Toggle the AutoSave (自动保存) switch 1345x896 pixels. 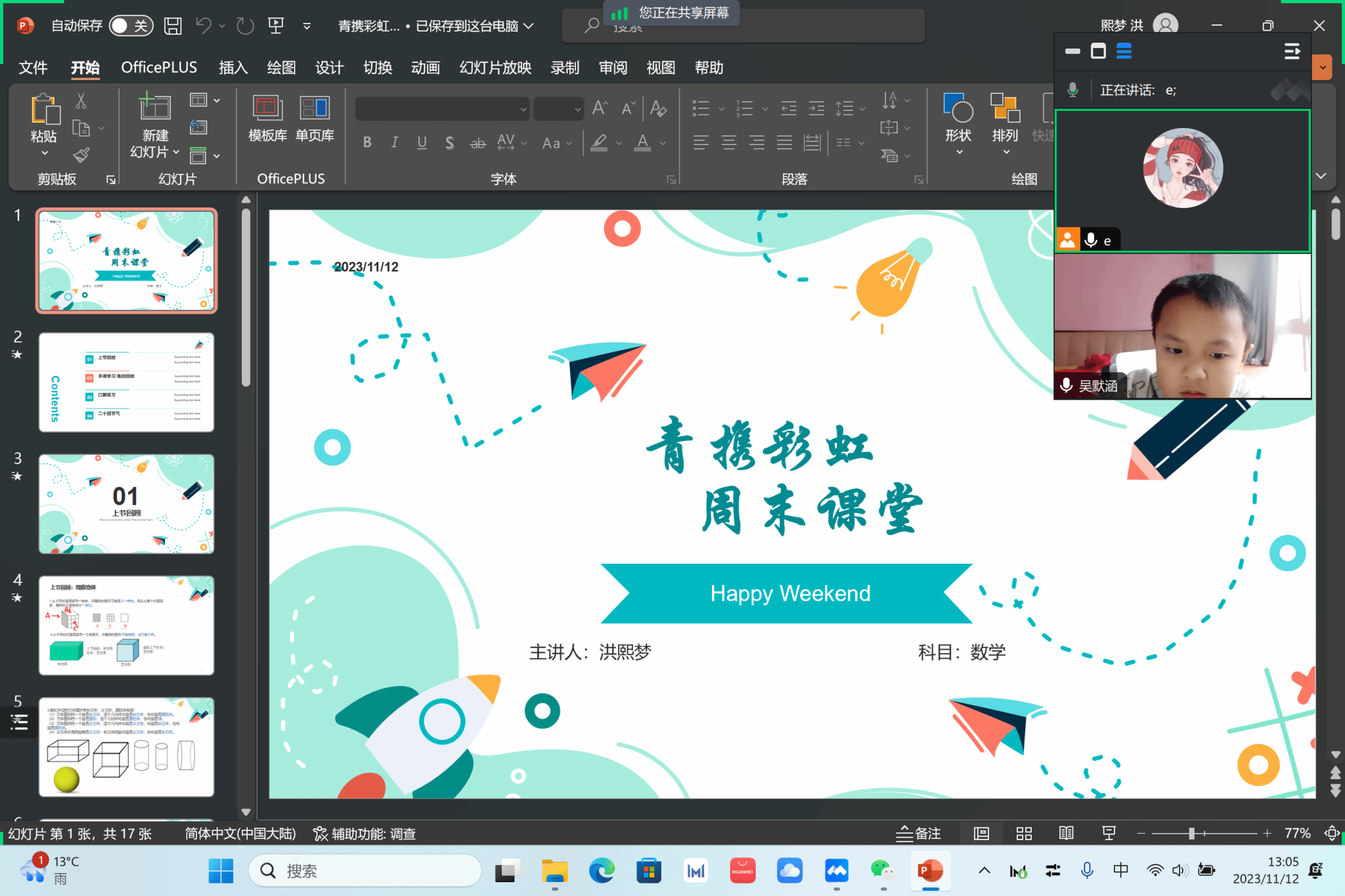point(131,26)
